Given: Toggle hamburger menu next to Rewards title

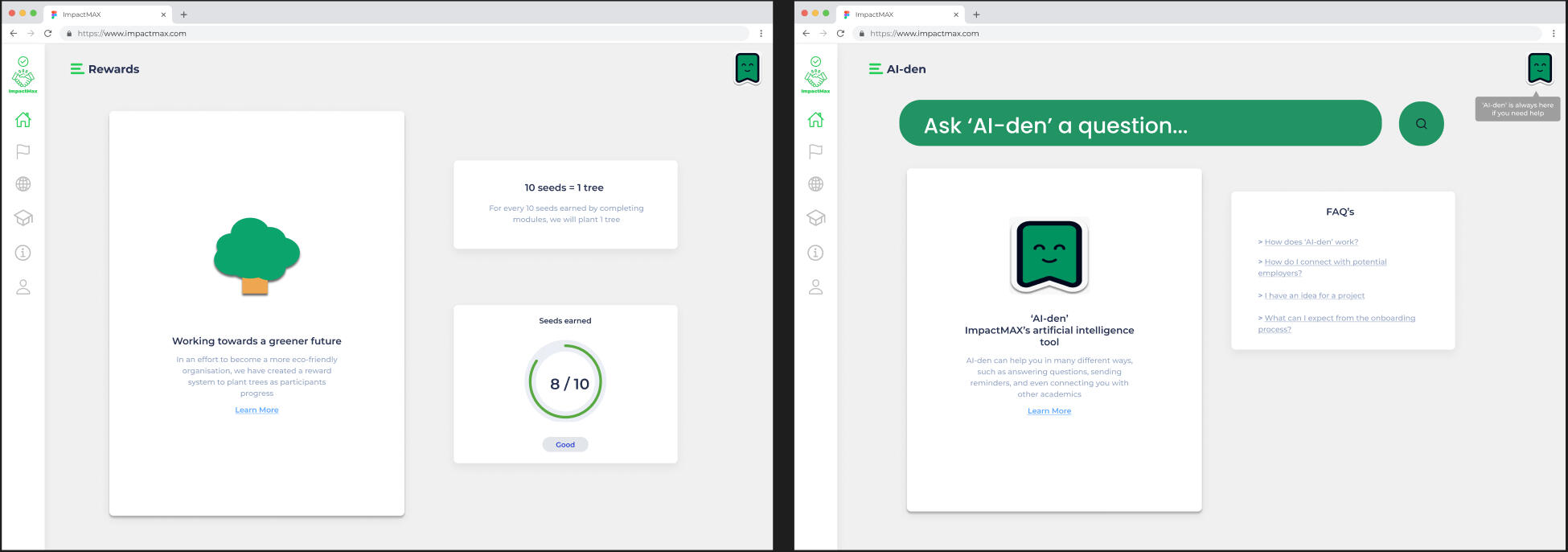Looking at the screenshot, I should click(77, 69).
